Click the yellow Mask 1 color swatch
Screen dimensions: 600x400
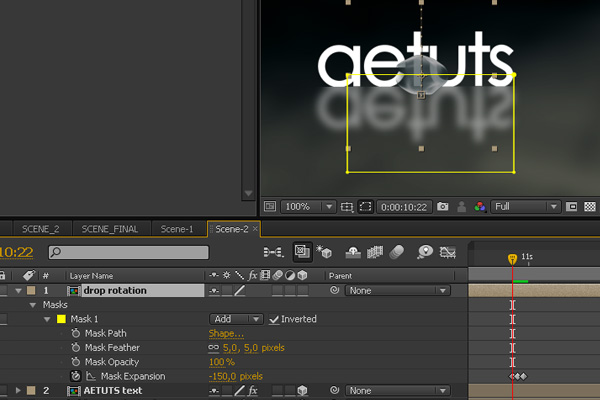pyautogui.click(x=61, y=319)
